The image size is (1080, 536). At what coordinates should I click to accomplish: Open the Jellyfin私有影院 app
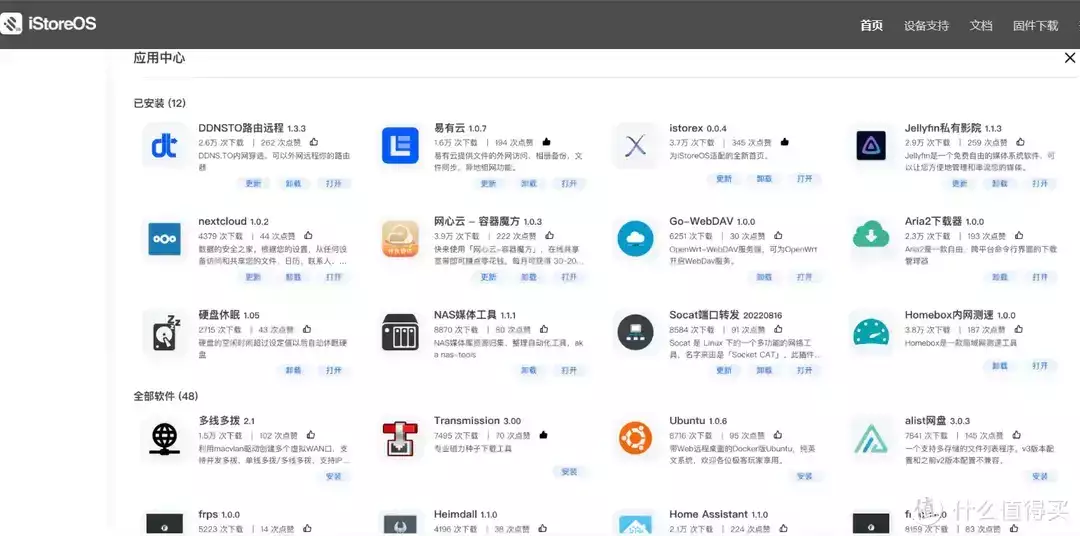tap(1039, 183)
